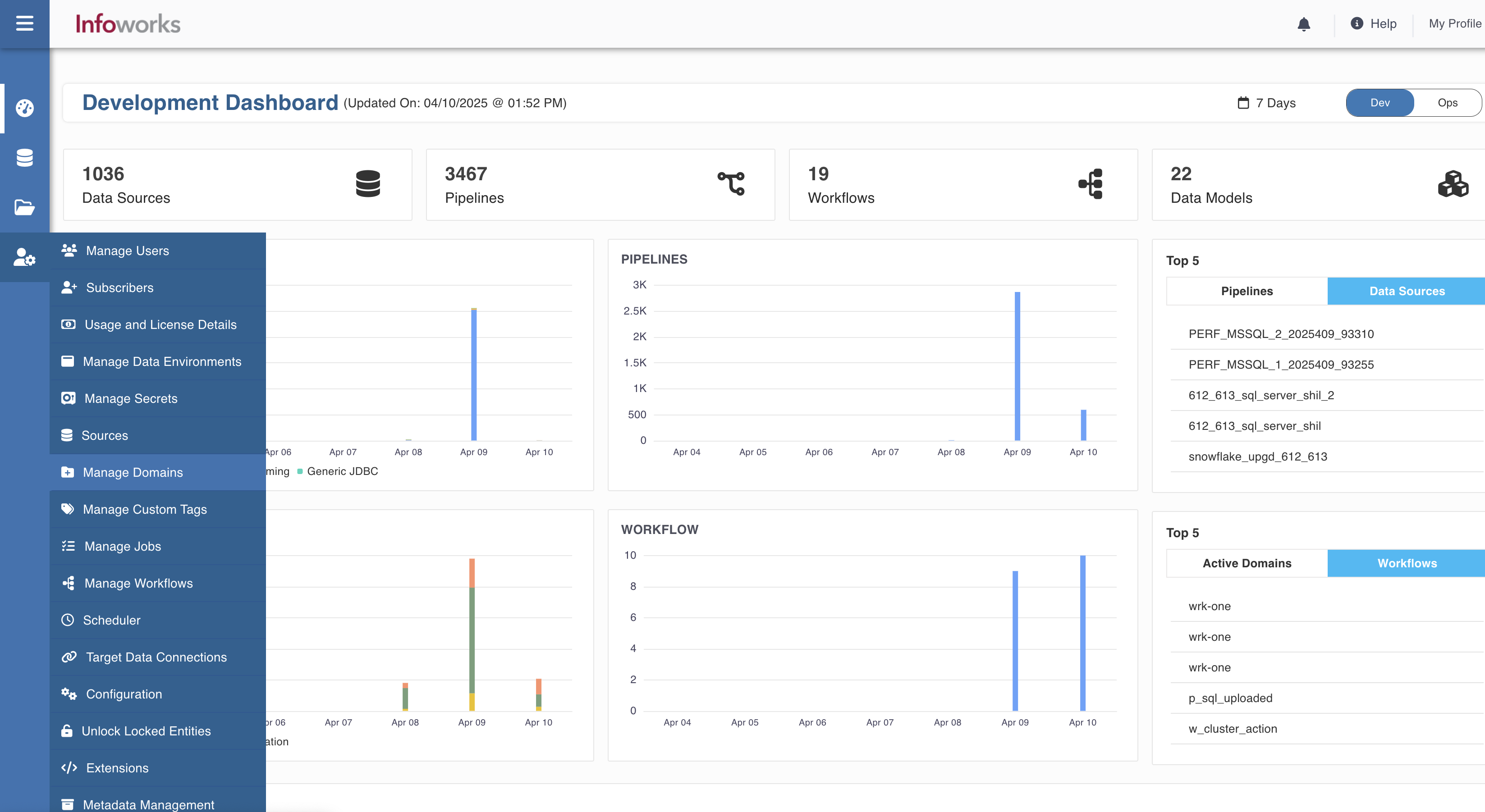This screenshot has width=1485, height=812.
Task: Click the Unlock Locked Entities padlock icon
Action: pos(67,730)
